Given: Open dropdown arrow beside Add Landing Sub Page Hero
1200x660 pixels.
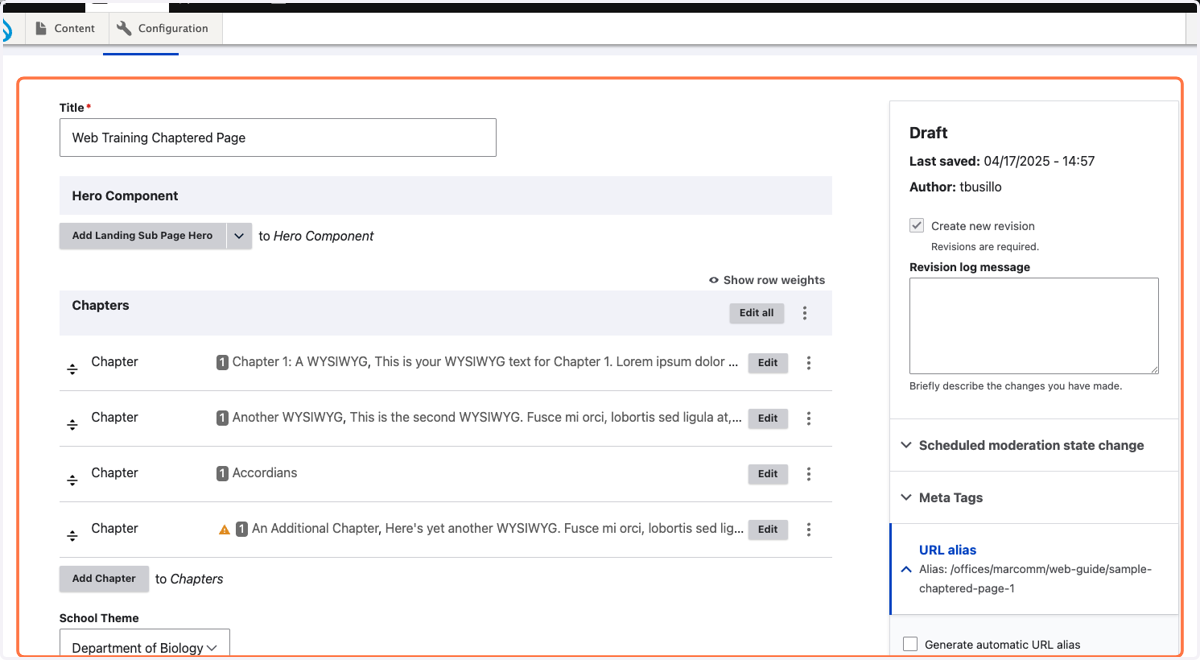Looking at the screenshot, I should (239, 236).
